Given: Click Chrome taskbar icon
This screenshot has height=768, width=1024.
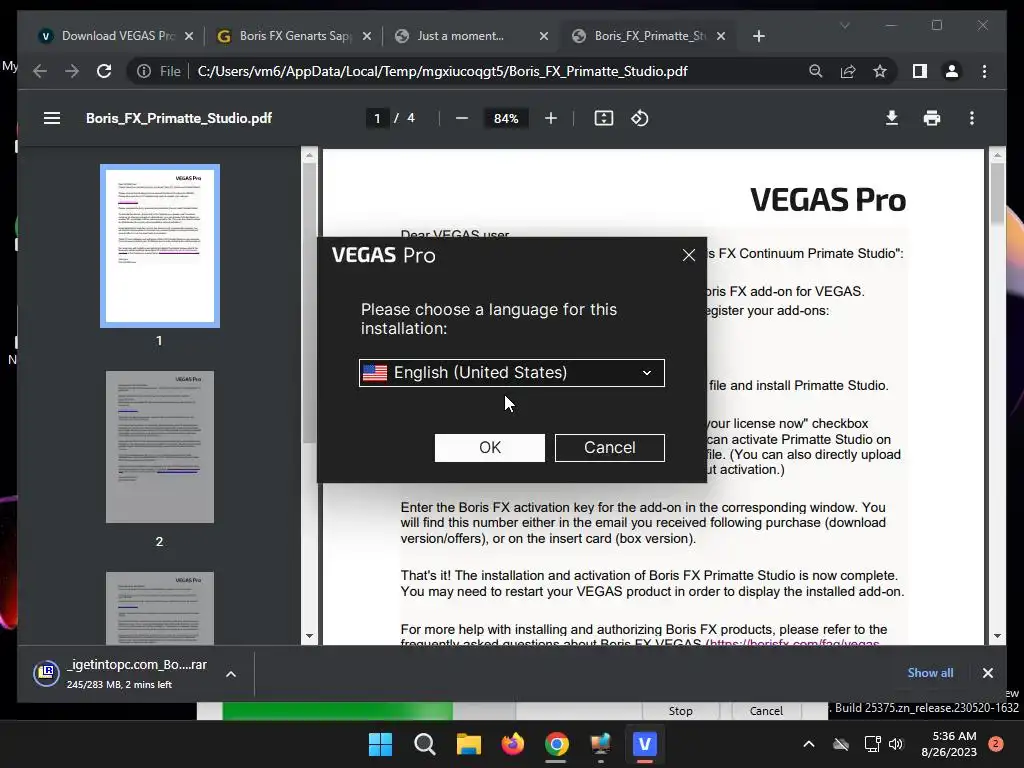Looking at the screenshot, I should (x=556, y=744).
